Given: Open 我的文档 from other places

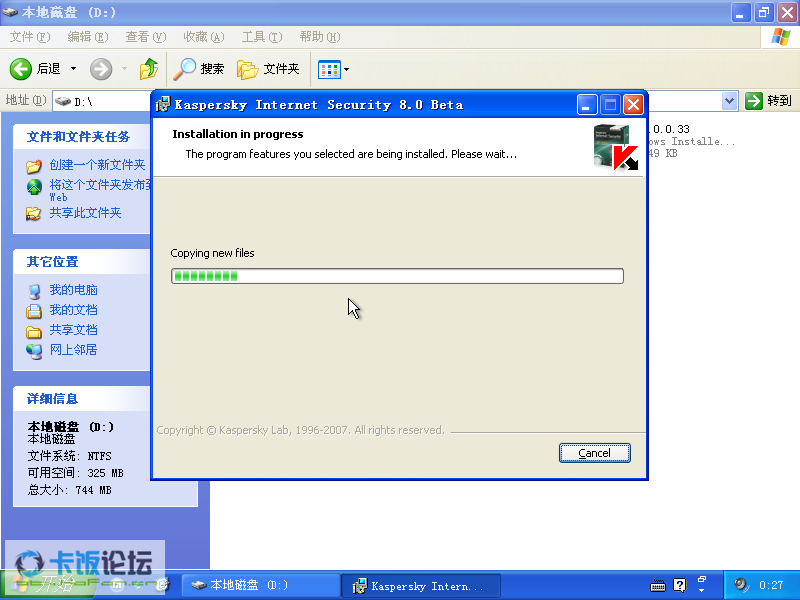Looking at the screenshot, I should (x=73, y=310).
